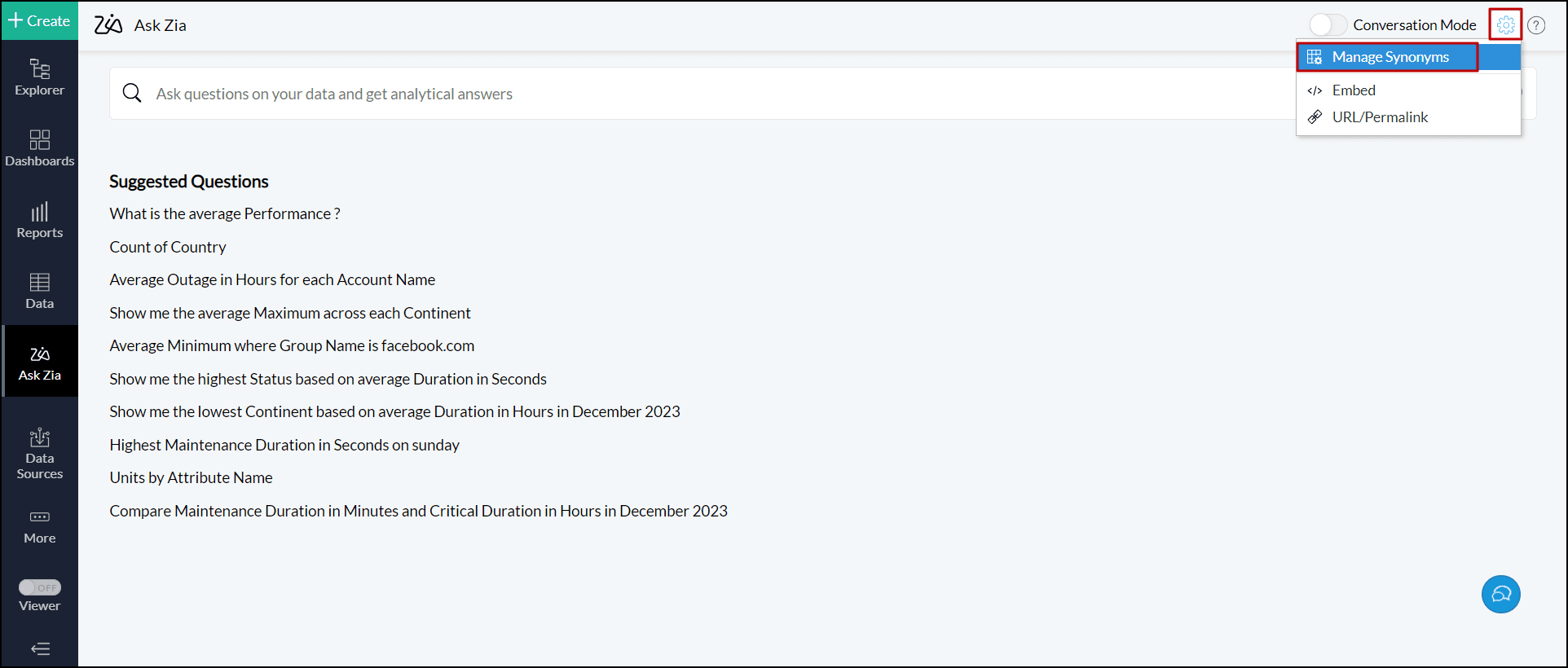Expand the More options in sidebar
Image resolution: width=1568 pixels, height=668 pixels.
(x=39, y=526)
